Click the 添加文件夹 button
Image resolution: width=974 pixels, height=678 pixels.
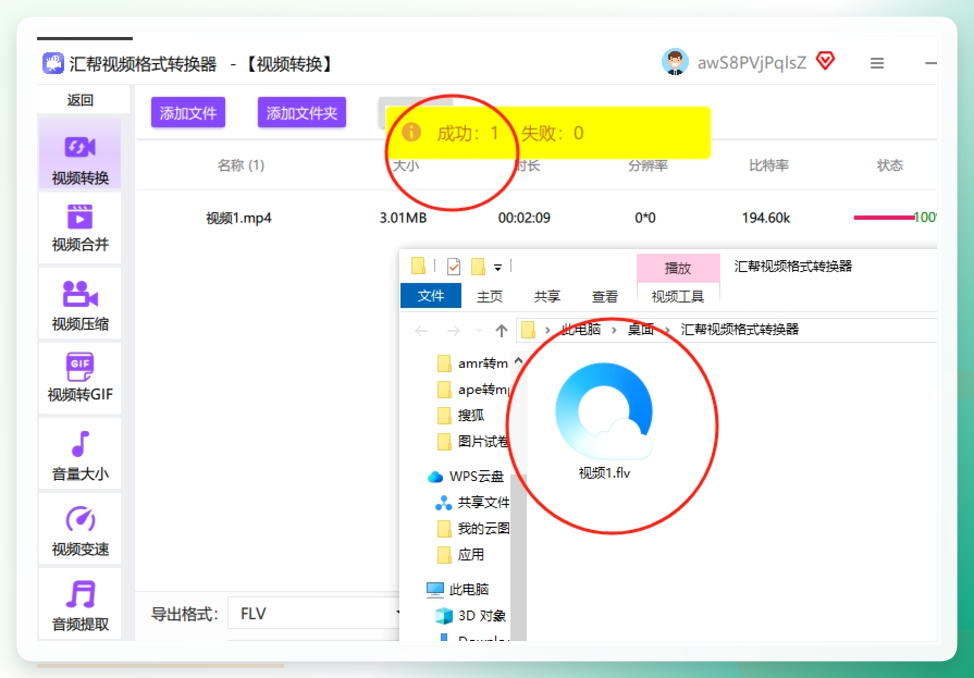tap(302, 112)
